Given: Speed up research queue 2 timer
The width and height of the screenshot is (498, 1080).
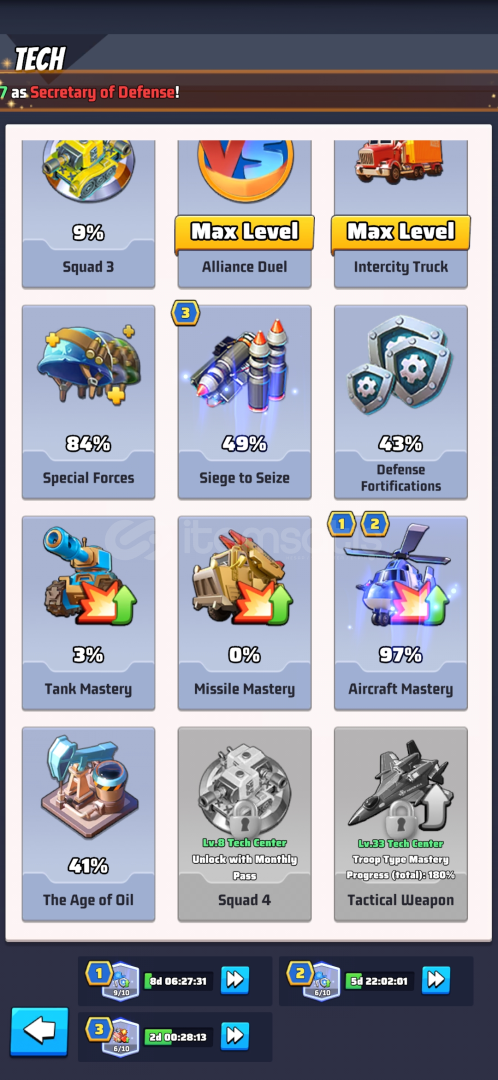Looking at the screenshot, I should (436, 979).
